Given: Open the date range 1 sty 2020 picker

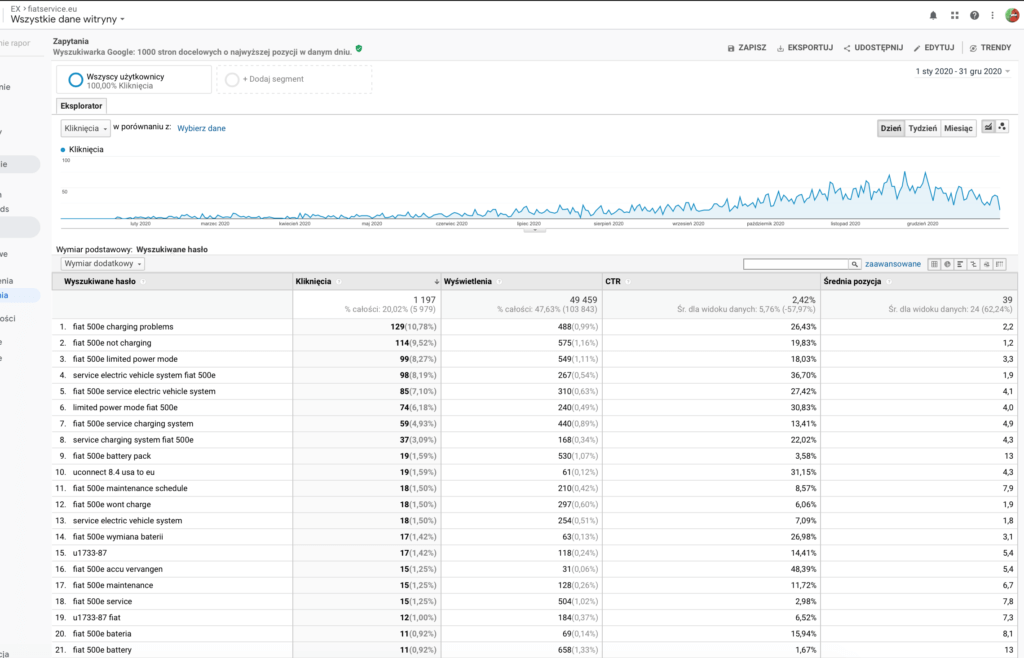Looking at the screenshot, I should click(x=963, y=71).
